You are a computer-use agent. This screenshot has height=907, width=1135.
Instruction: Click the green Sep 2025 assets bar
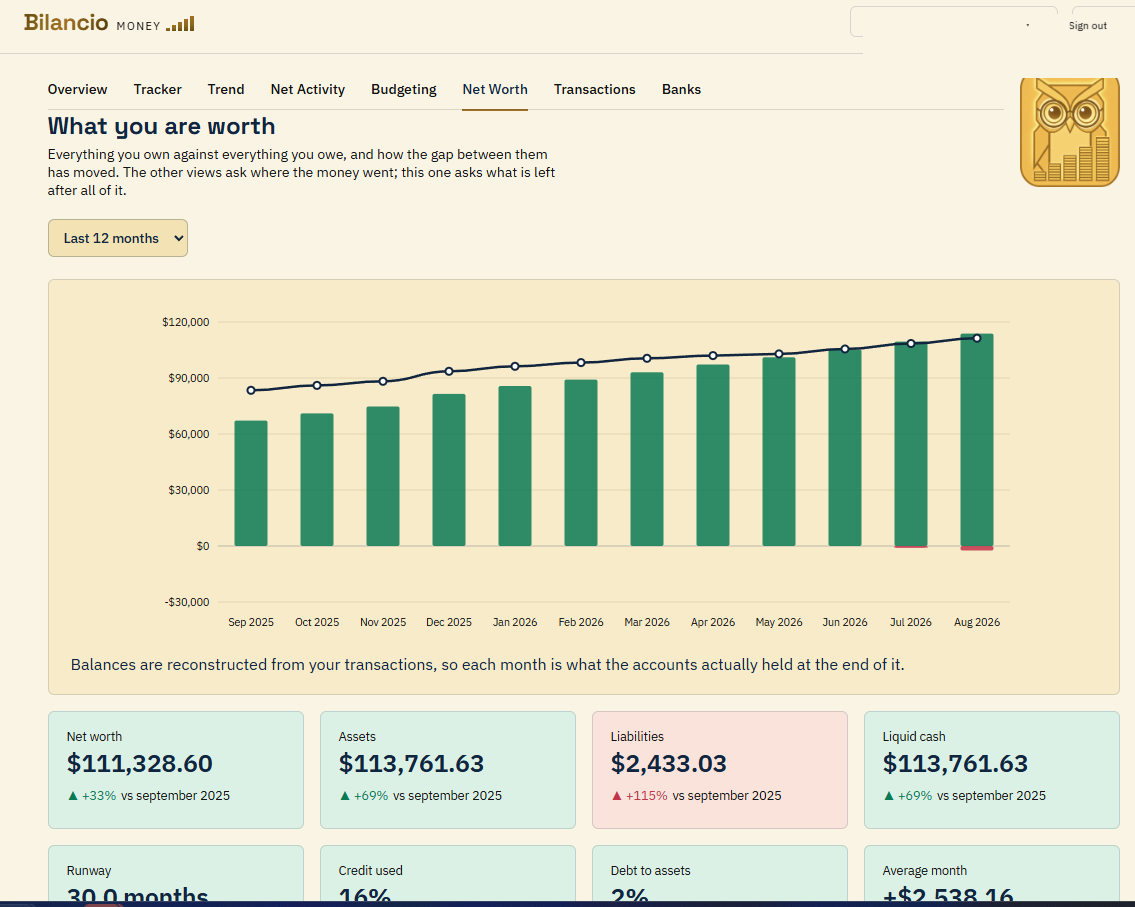click(x=251, y=483)
